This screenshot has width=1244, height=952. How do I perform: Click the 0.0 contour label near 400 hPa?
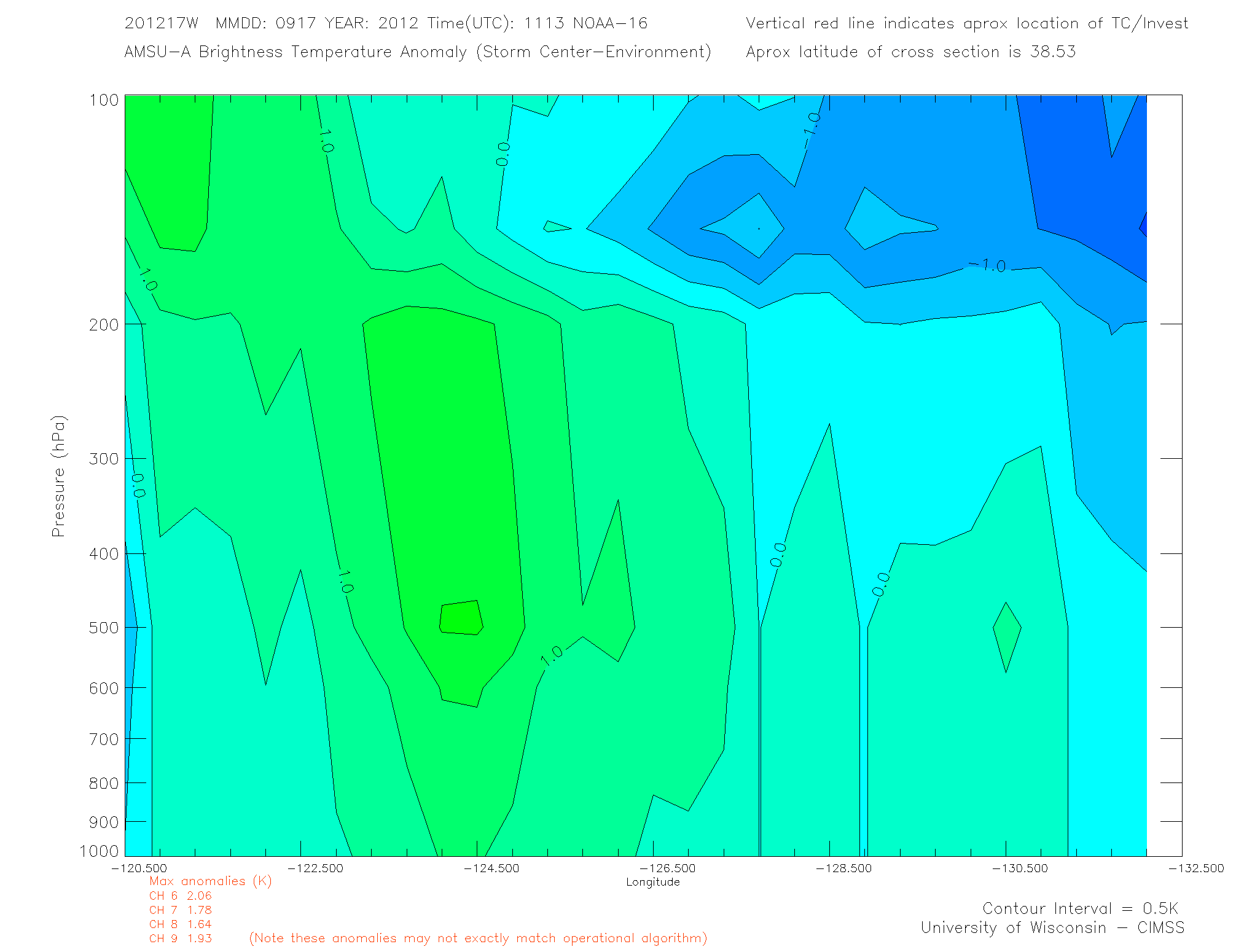(x=778, y=555)
